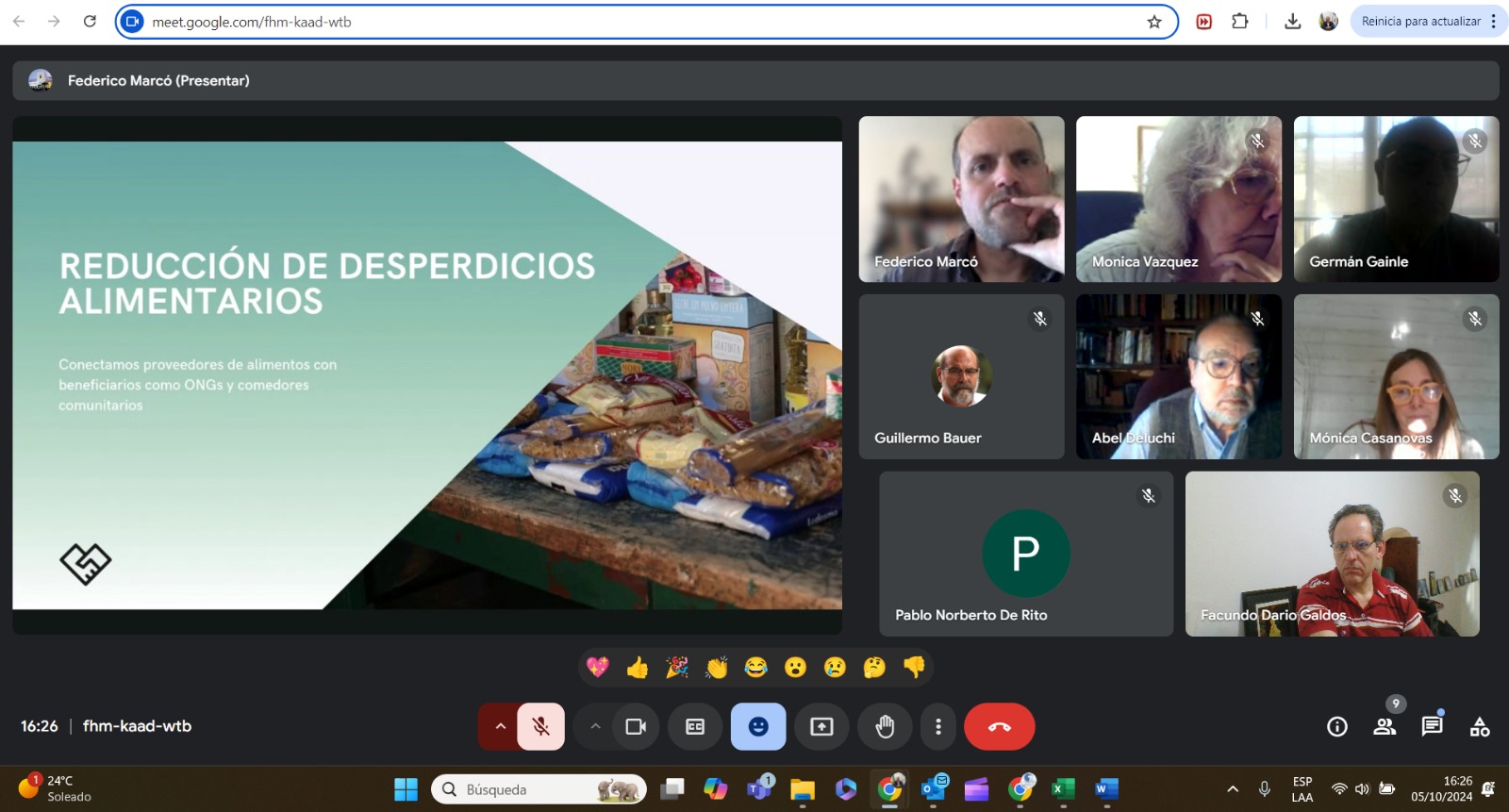Send the clapping hands reaction
1509x812 pixels.
pos(717,668)
